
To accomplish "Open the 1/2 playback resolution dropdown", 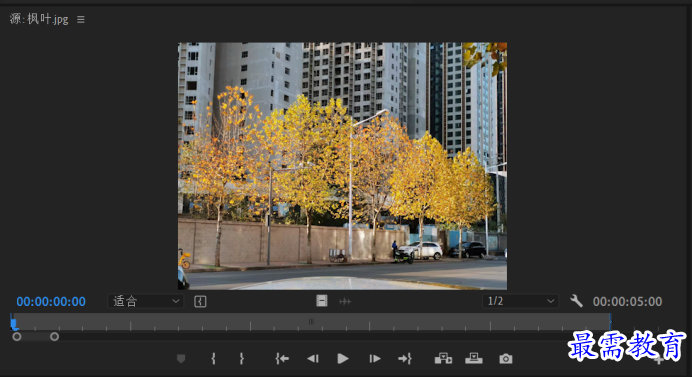I will coord(520,301).
